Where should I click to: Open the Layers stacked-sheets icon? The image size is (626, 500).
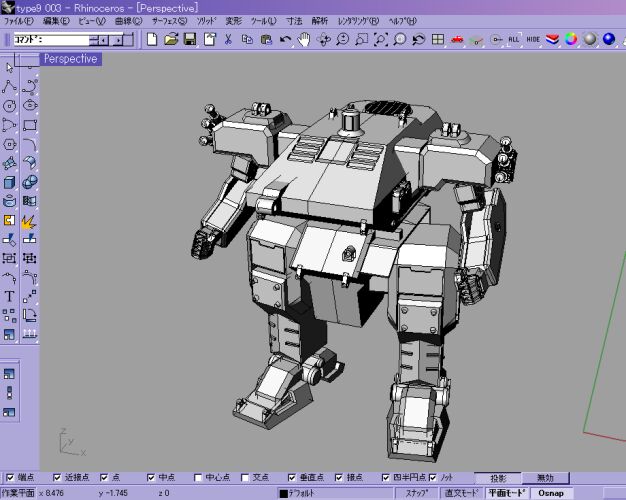(x=553, y=39)
